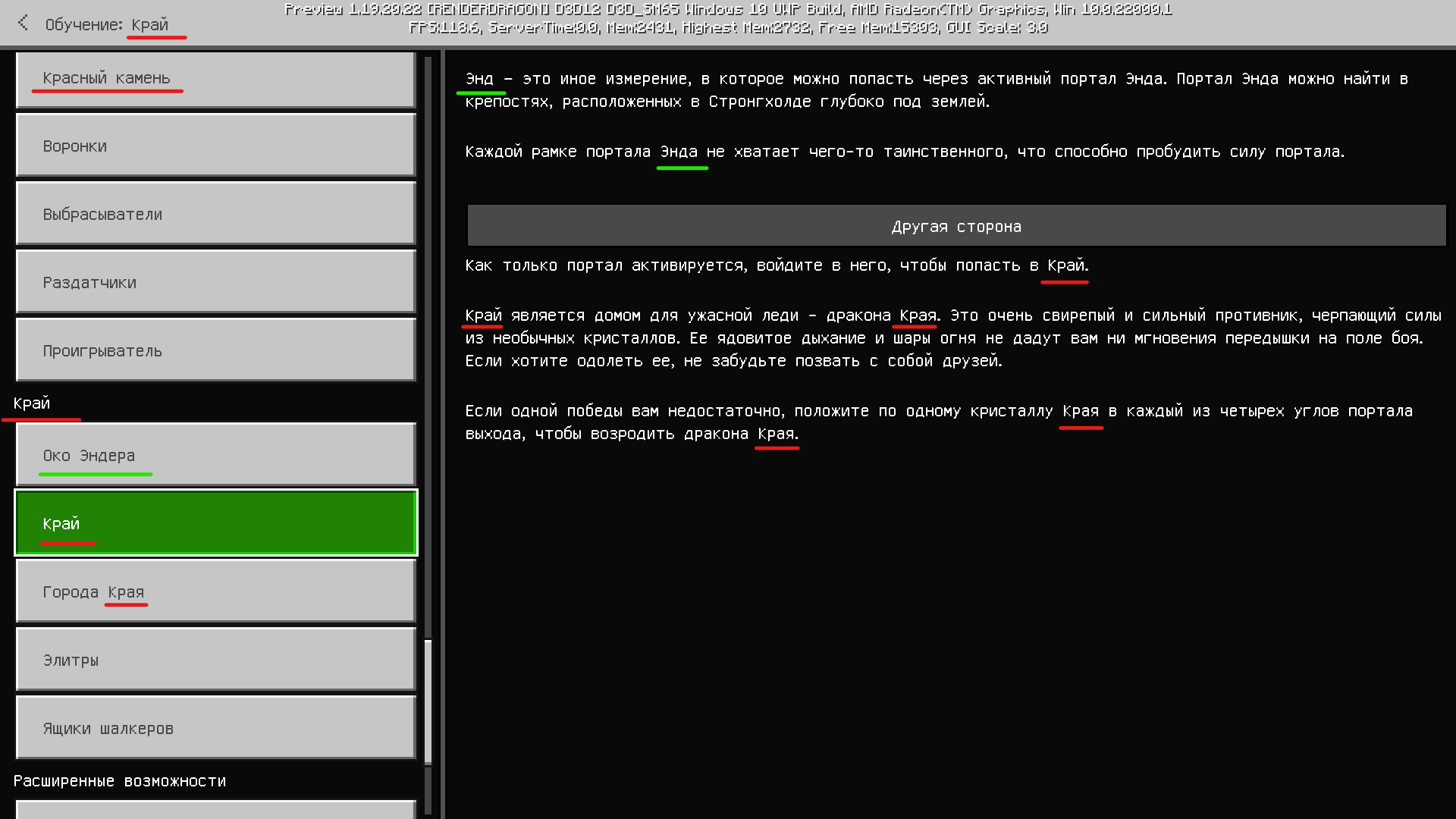Select the Элитры topic
Screen dimensions: 1456x819
(x=215, y=661)
